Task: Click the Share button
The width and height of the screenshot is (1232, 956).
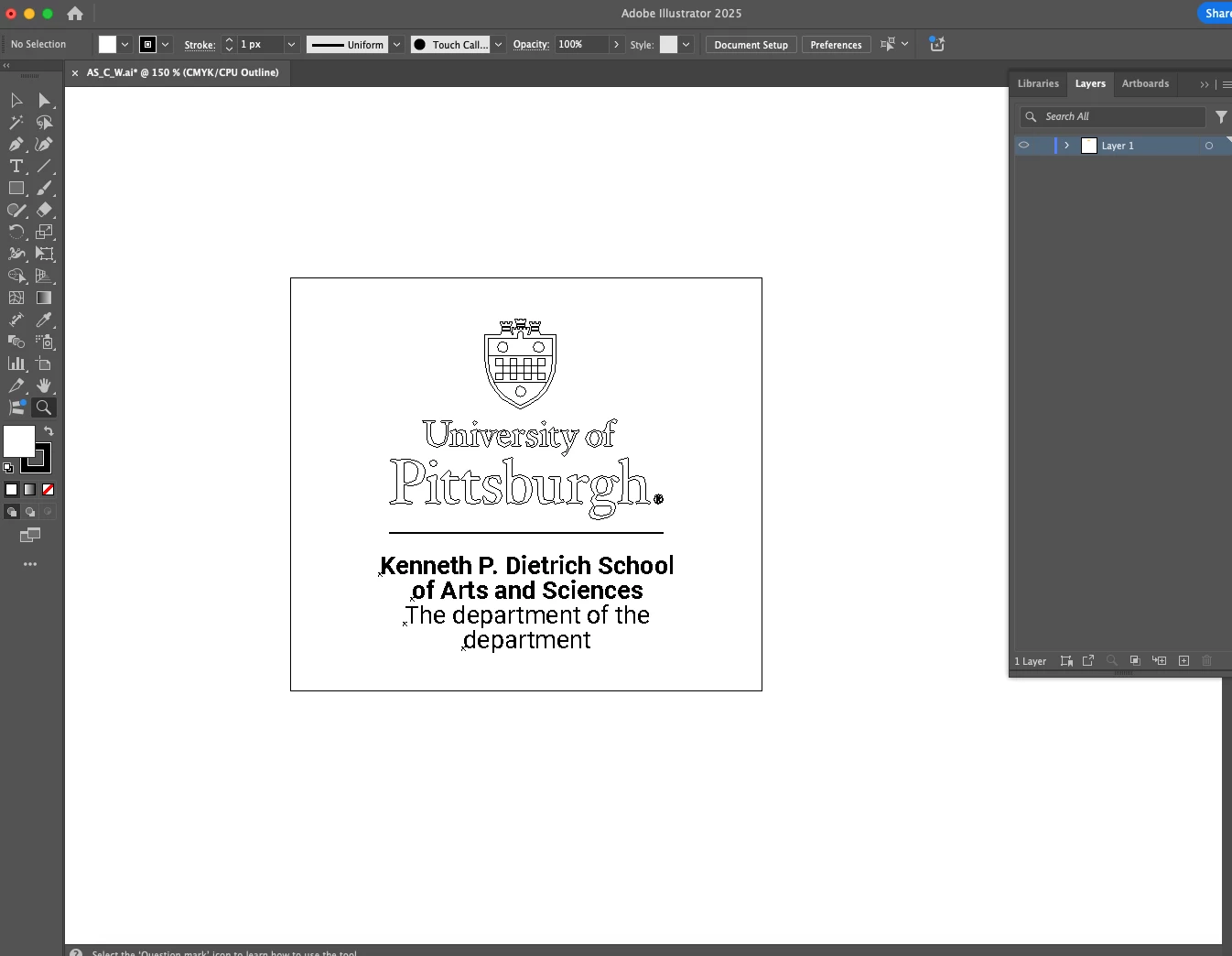Action: coord(1216,13)
